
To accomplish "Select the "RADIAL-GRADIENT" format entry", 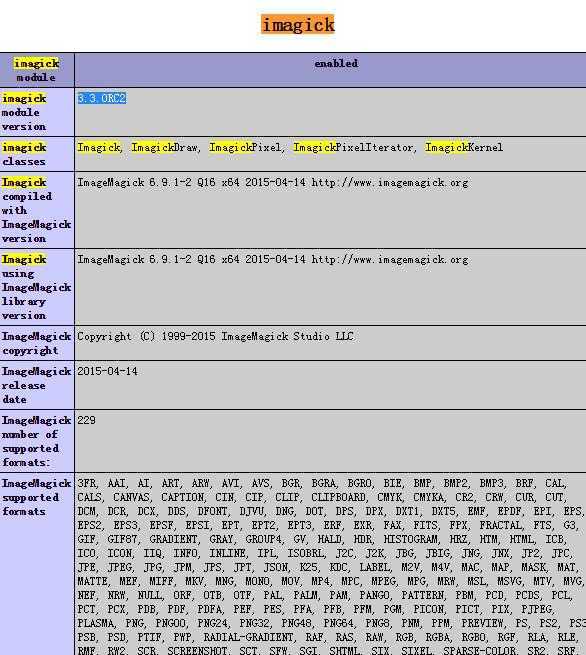I will pos(248,637).
